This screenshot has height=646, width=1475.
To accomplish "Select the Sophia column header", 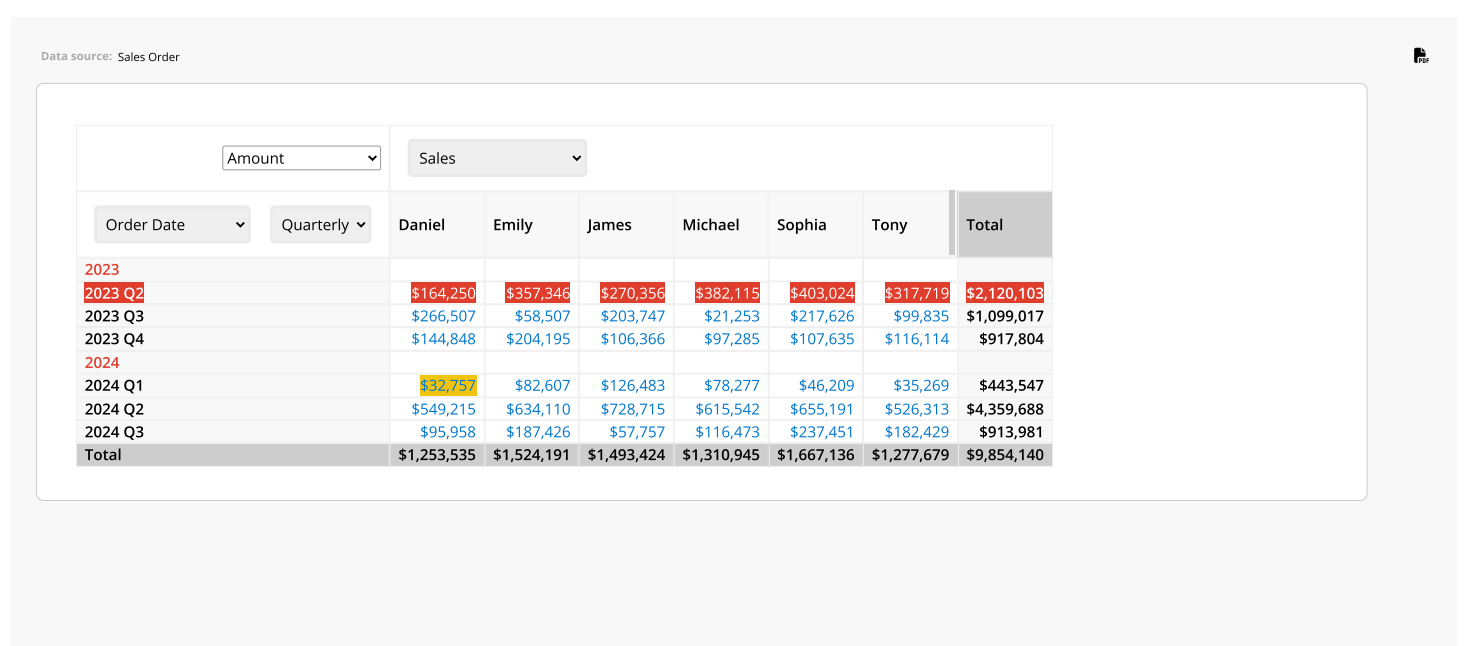I will (x=802, y=225).
